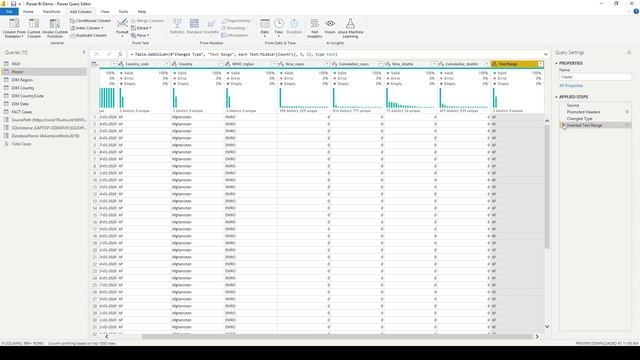
Task: Open the Extract dropdown
Action: 141,28
